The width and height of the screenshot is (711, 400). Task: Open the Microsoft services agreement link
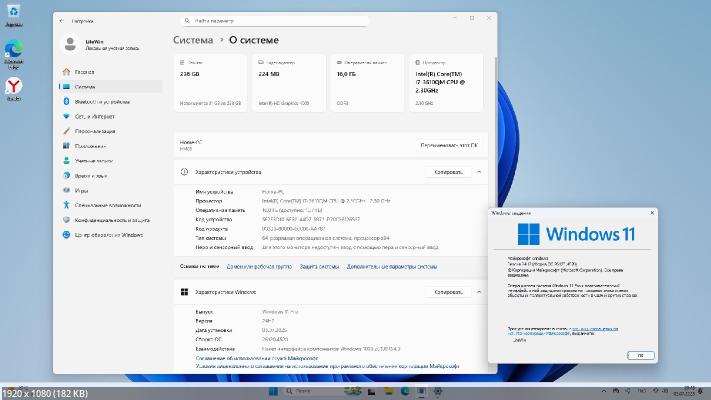[257, 358]
